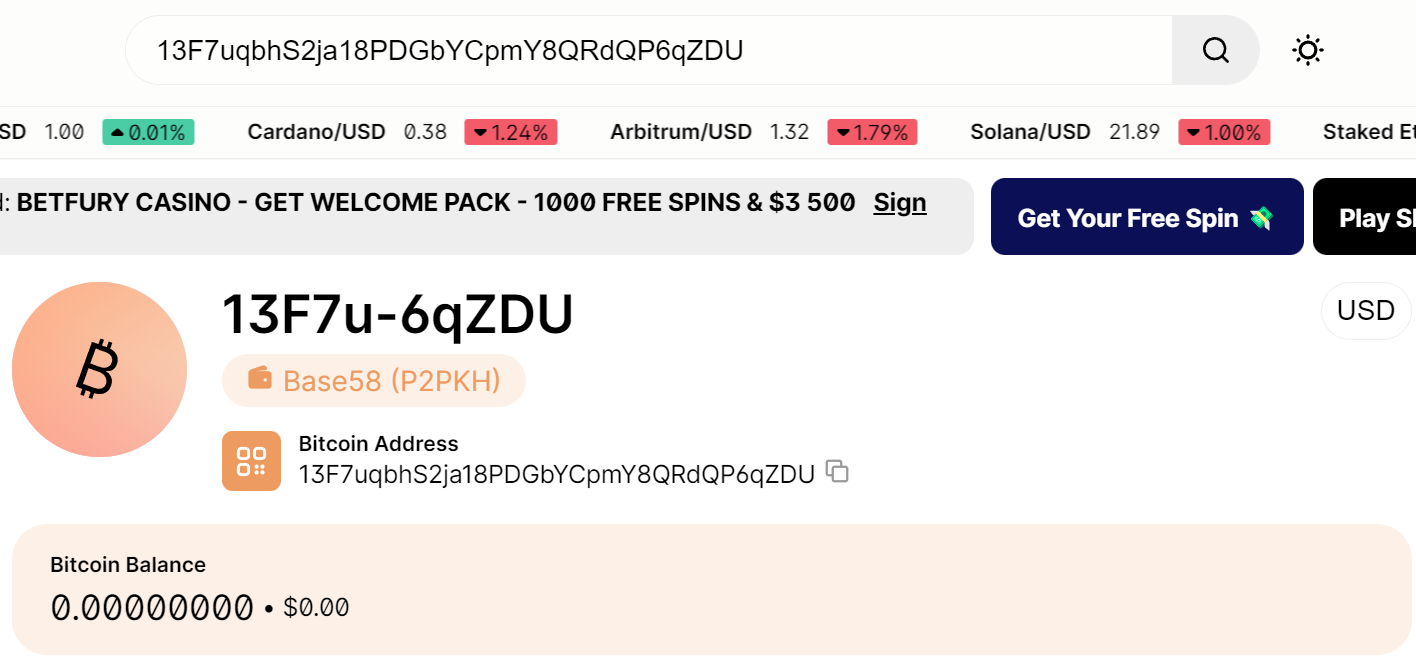Click the money emoji on Get Your Free Spin
1416x661 pixels.
(x=1259, y=216)
